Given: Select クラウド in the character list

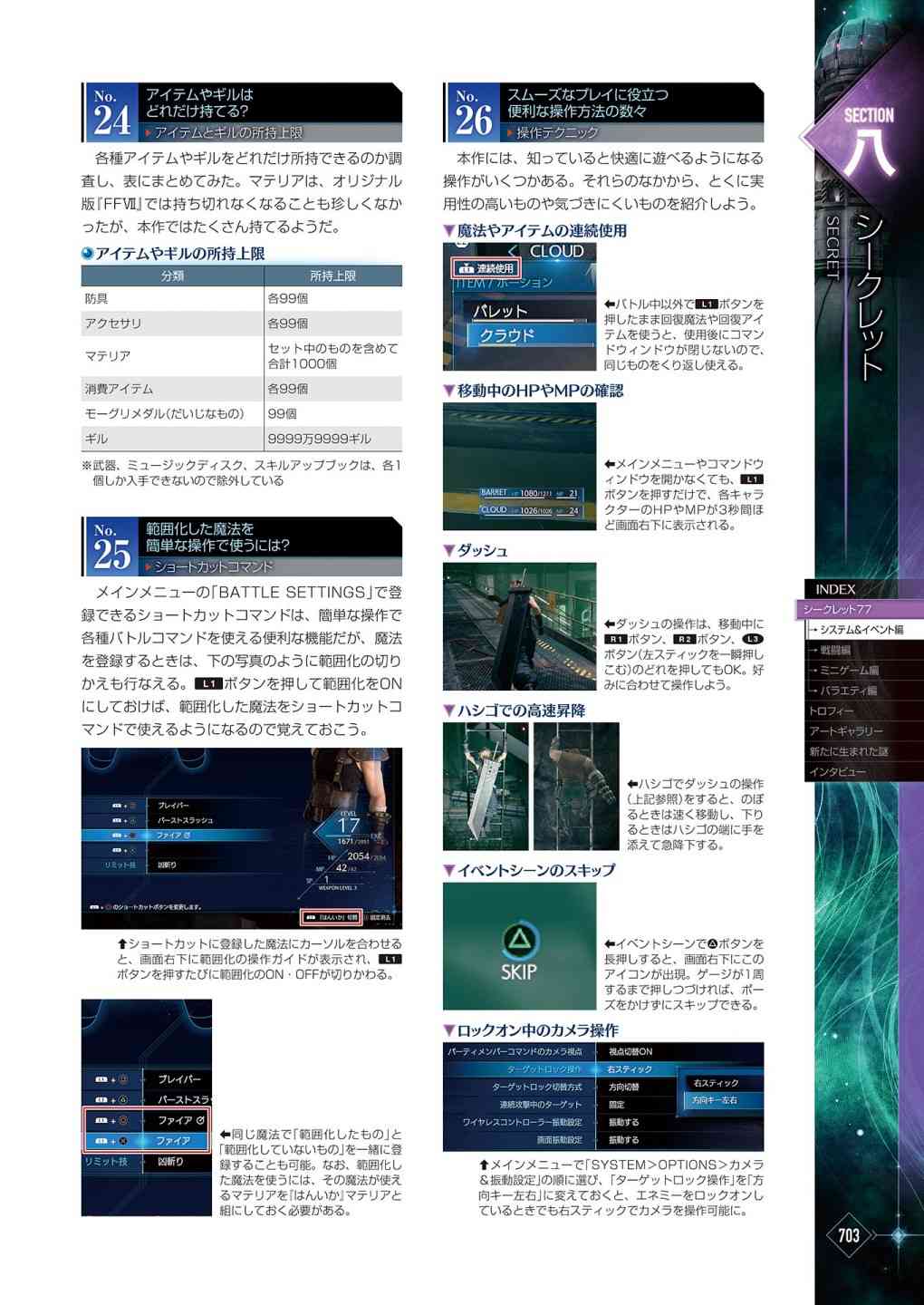Looking at the screenshot, I should pos(506,335).
